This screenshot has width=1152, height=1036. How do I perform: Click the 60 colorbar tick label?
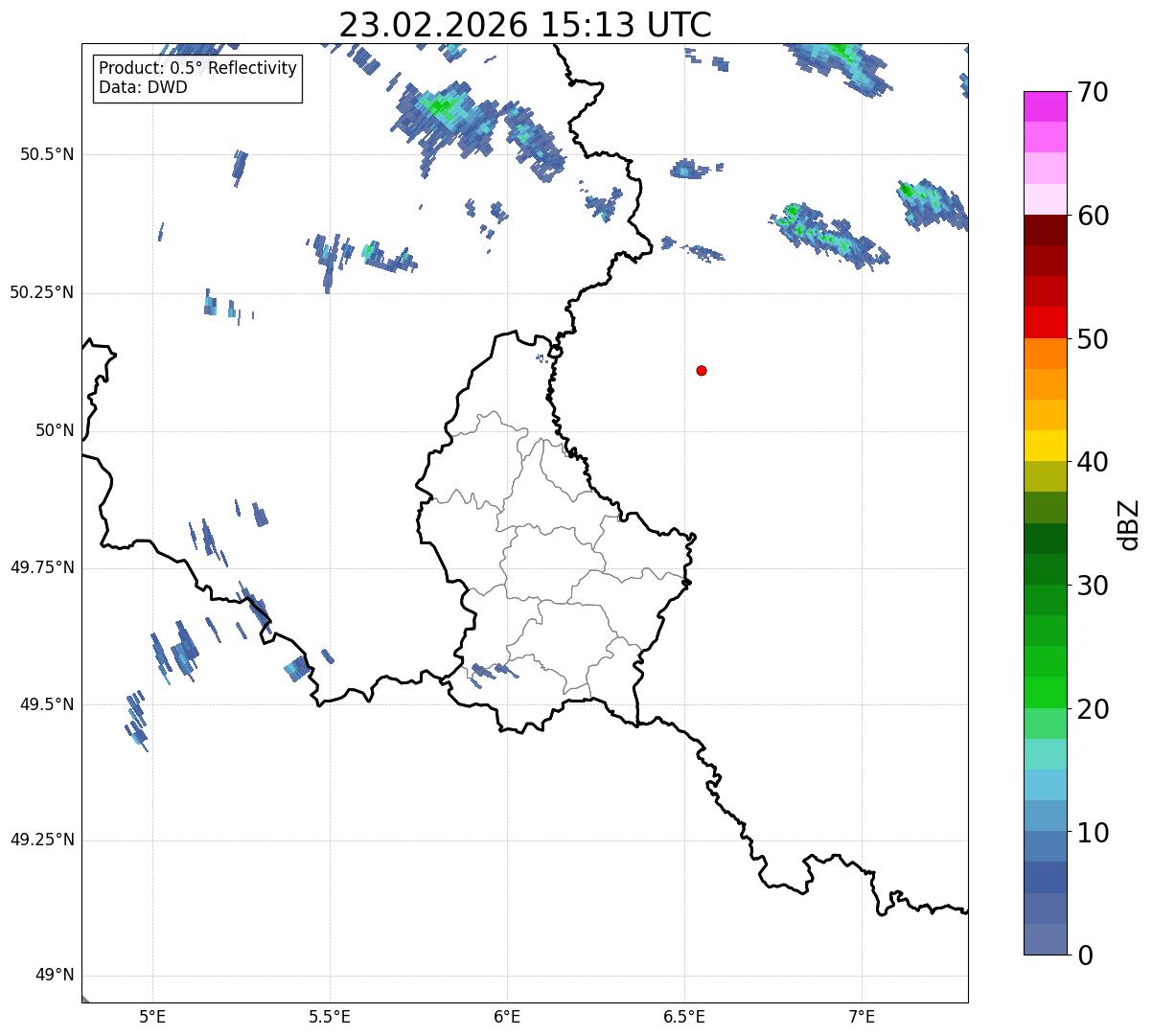[1093, 216]
